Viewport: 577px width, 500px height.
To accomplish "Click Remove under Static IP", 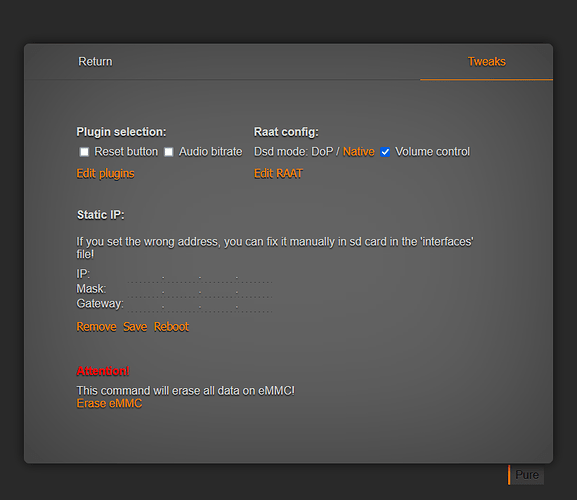I will (96, 327).
